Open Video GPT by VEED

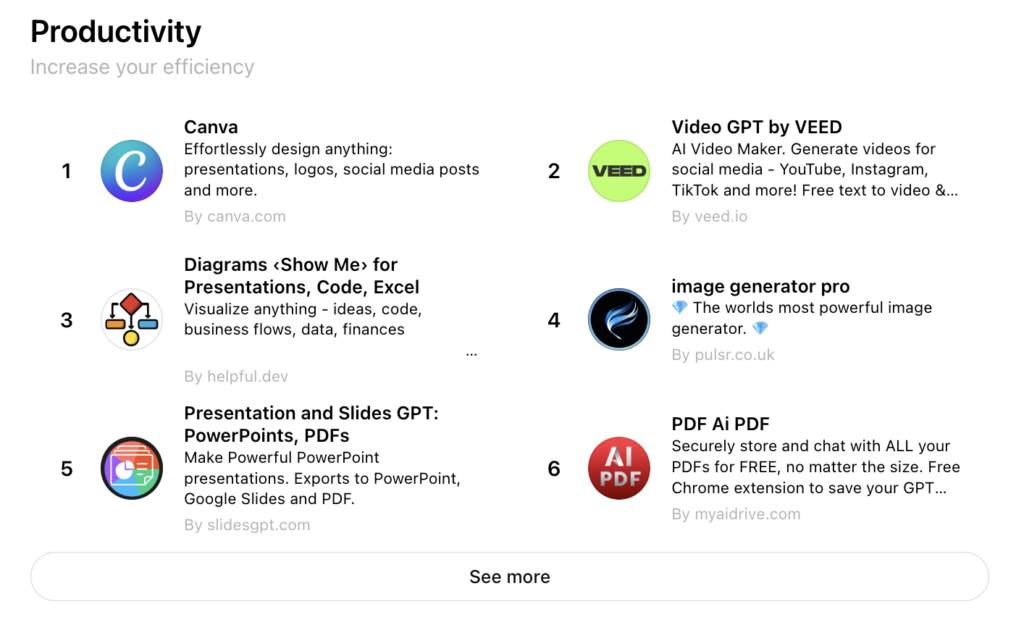(x=756, y=127)
